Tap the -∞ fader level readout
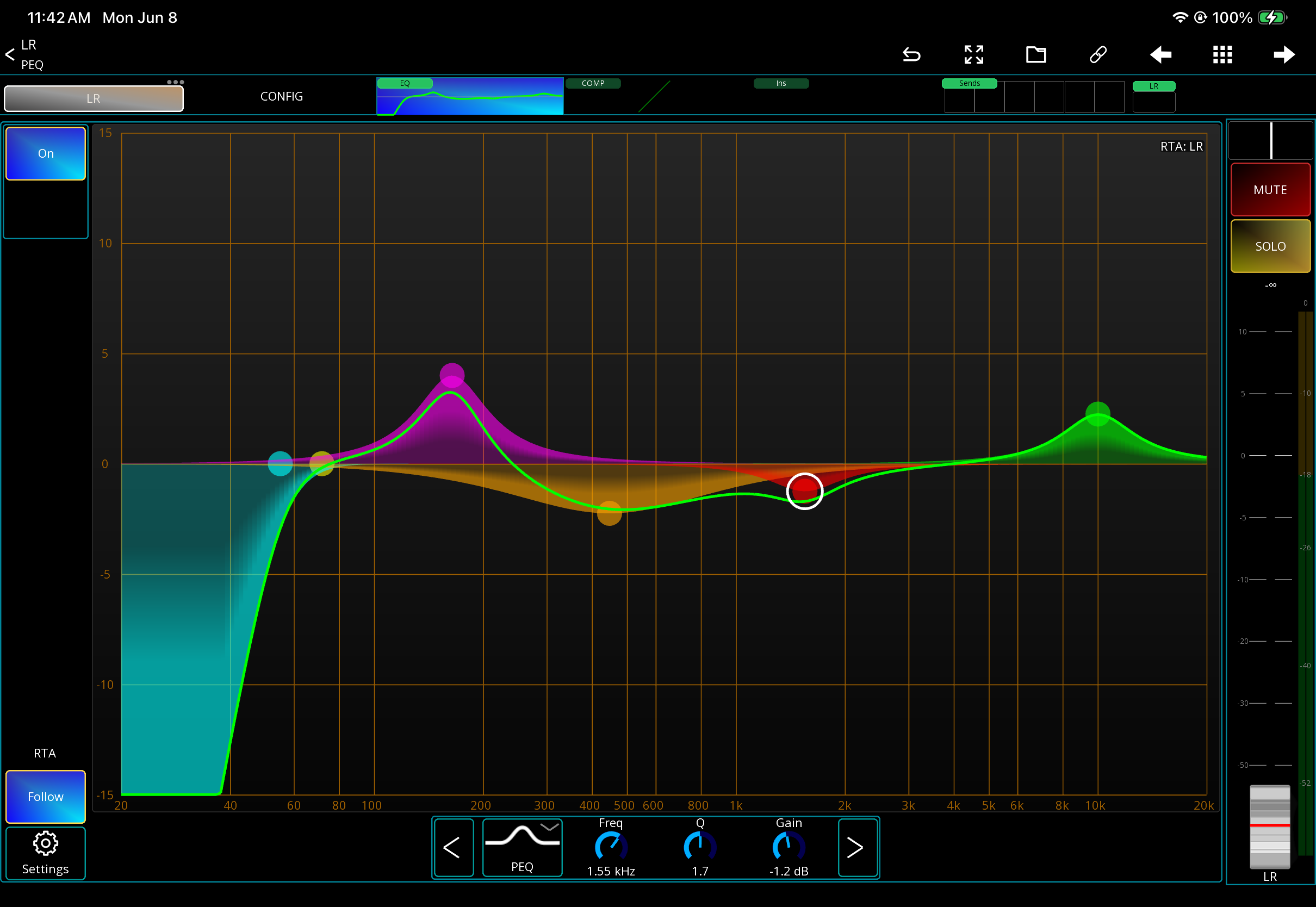This screenshot has height=907, width=1316. tap(1270, 285)
